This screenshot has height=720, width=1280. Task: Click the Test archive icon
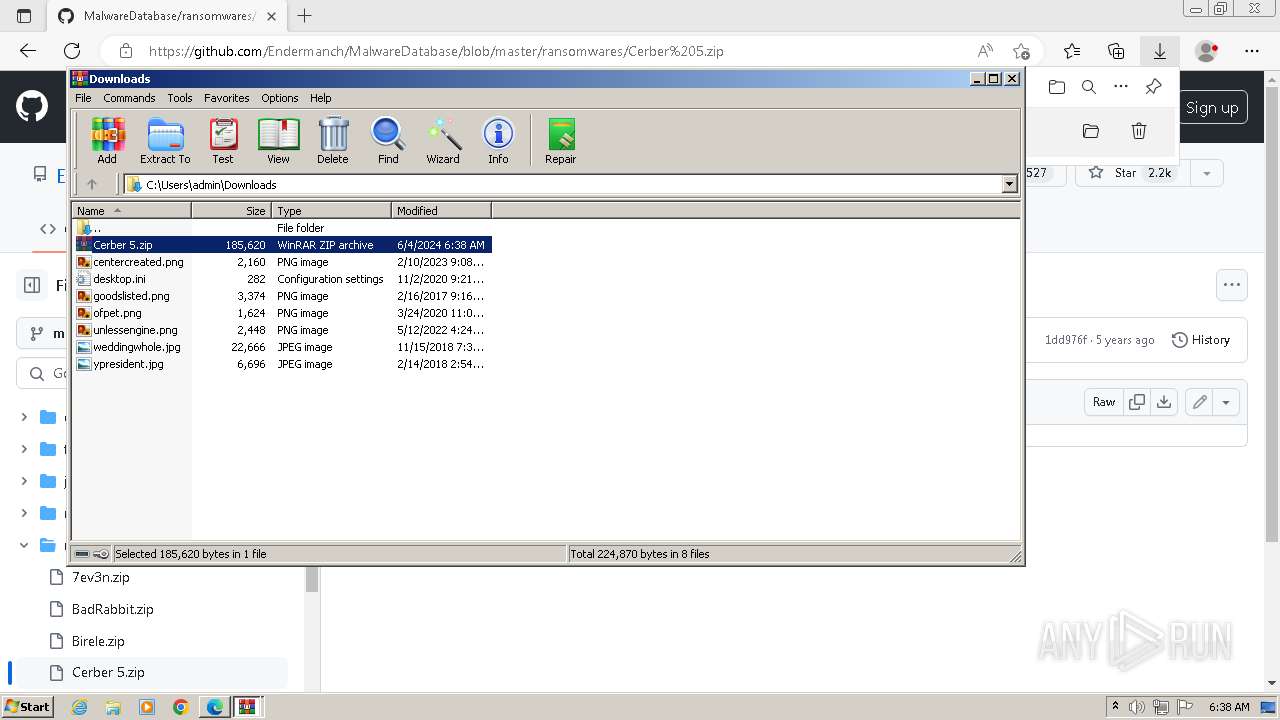click(x=223, y=140)
